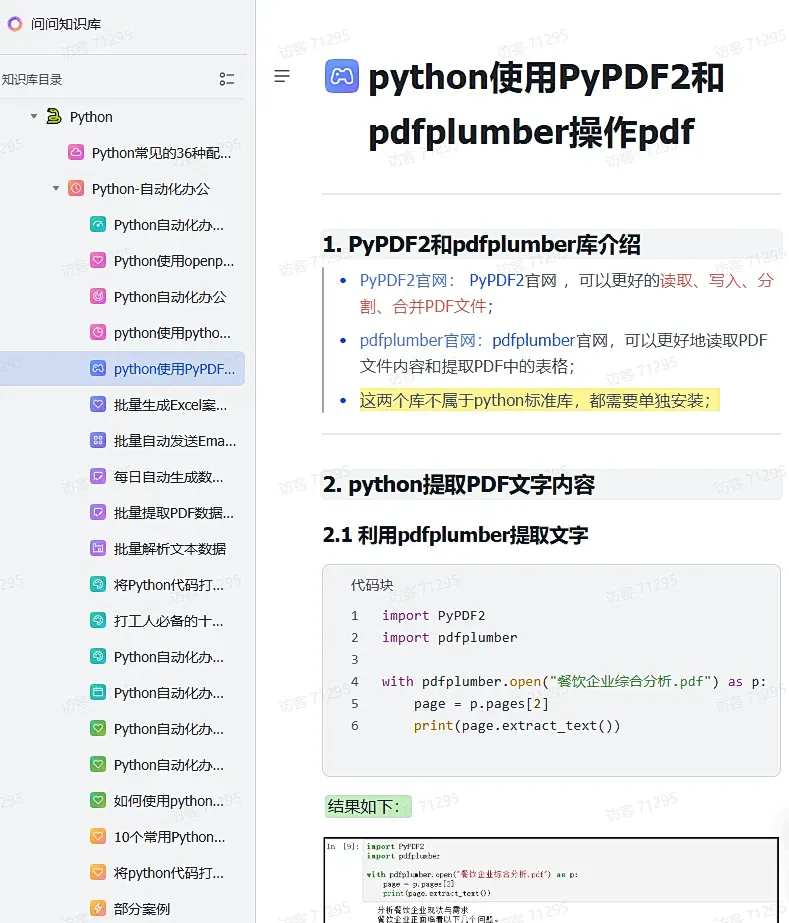Click the green 结果如下 label
The image size is (789, 923).
tap(368, 806)
